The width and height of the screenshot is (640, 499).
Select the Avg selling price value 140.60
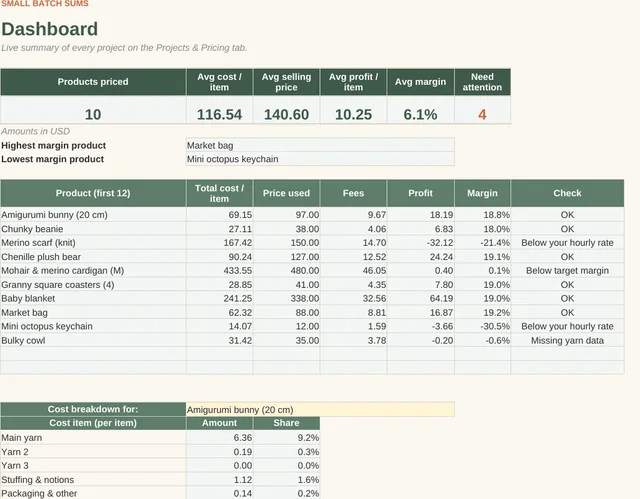click(287, 114)
